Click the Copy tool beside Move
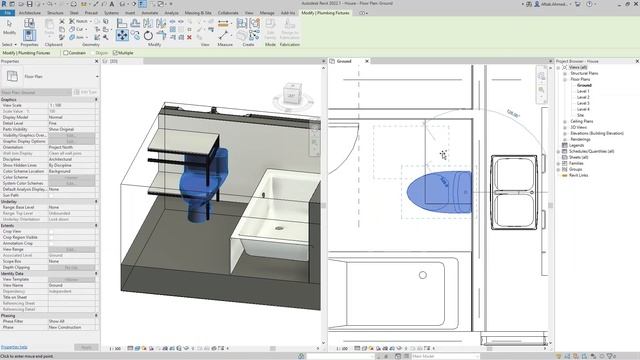640x360 pixels. coord(135,36)
